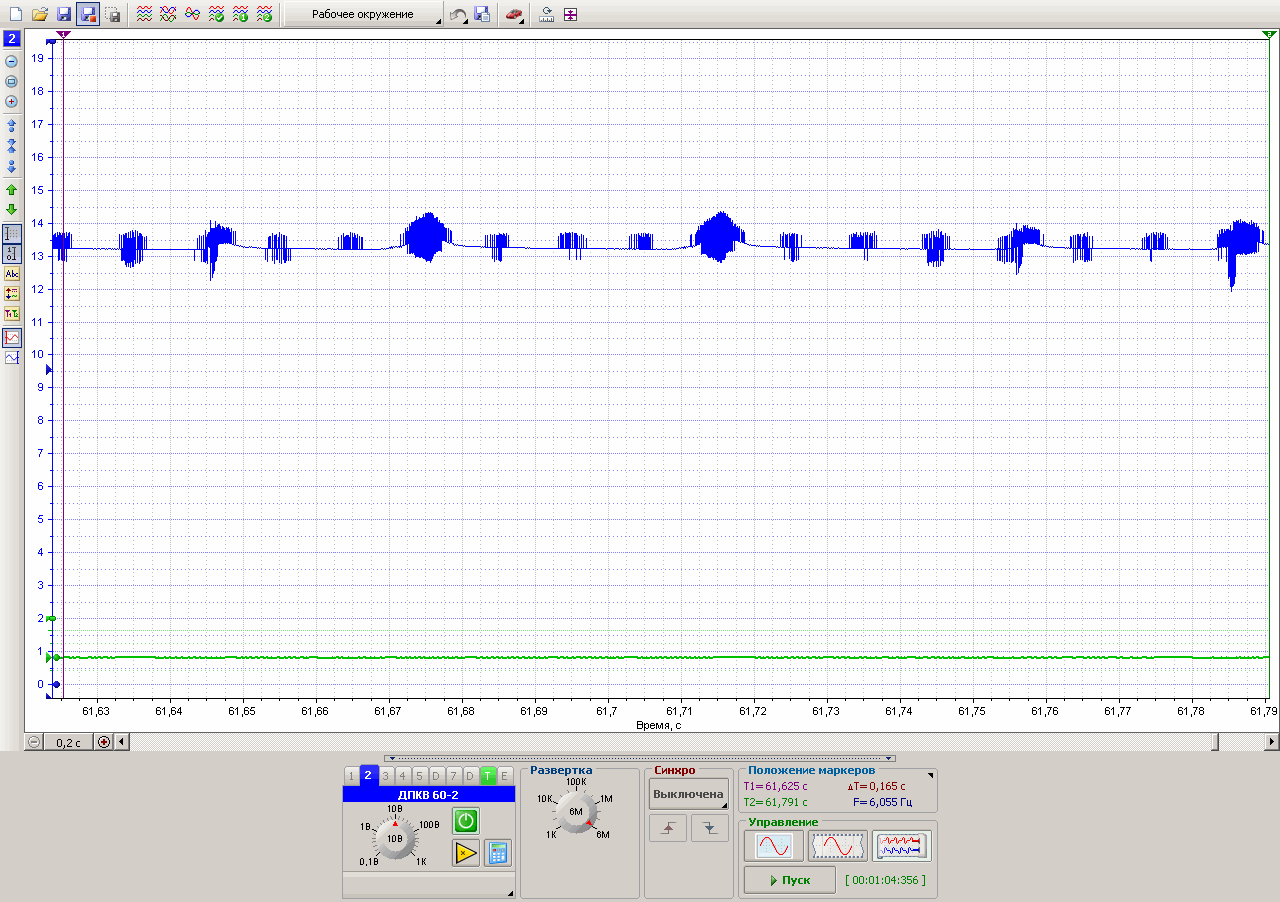Click the red-blue recorder waveforms button
Image resolution: width=1280 pixels, height=902 pixels.
click(902, 846)
